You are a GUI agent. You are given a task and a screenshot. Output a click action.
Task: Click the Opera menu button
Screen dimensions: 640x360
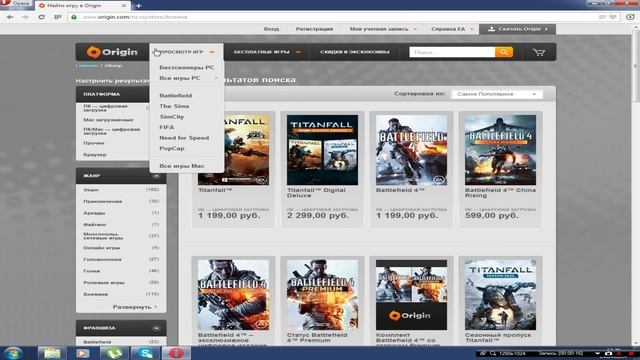tap(15, 4)
